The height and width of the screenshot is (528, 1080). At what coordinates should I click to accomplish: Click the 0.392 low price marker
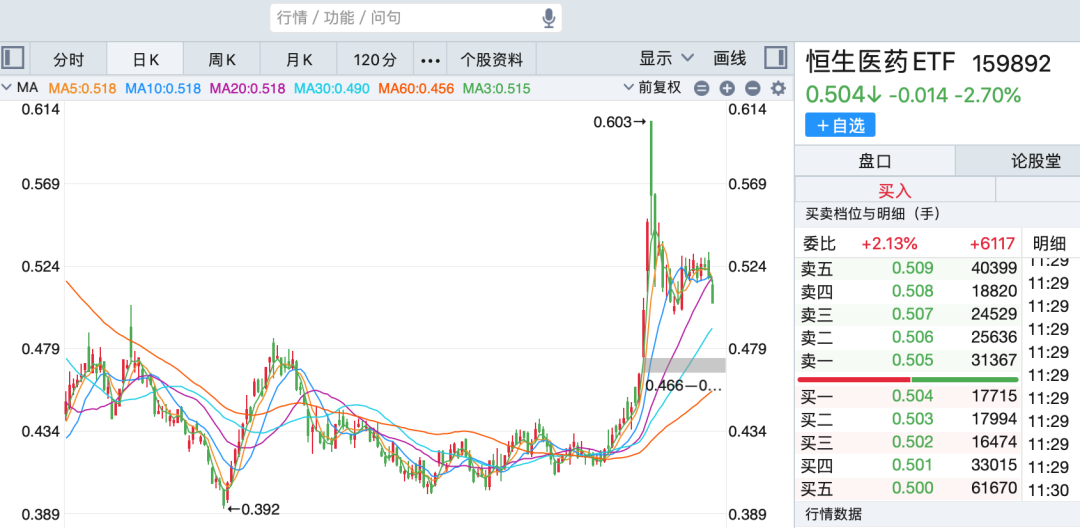point(253,509)
